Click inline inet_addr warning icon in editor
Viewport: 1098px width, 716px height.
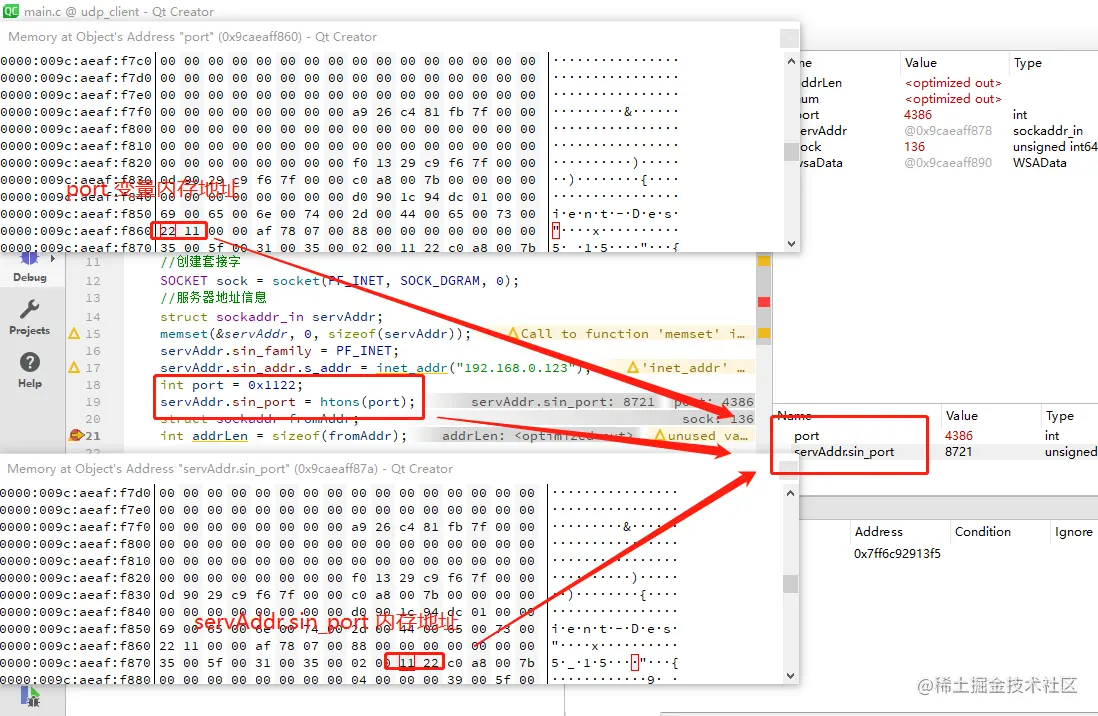point(633,367)
